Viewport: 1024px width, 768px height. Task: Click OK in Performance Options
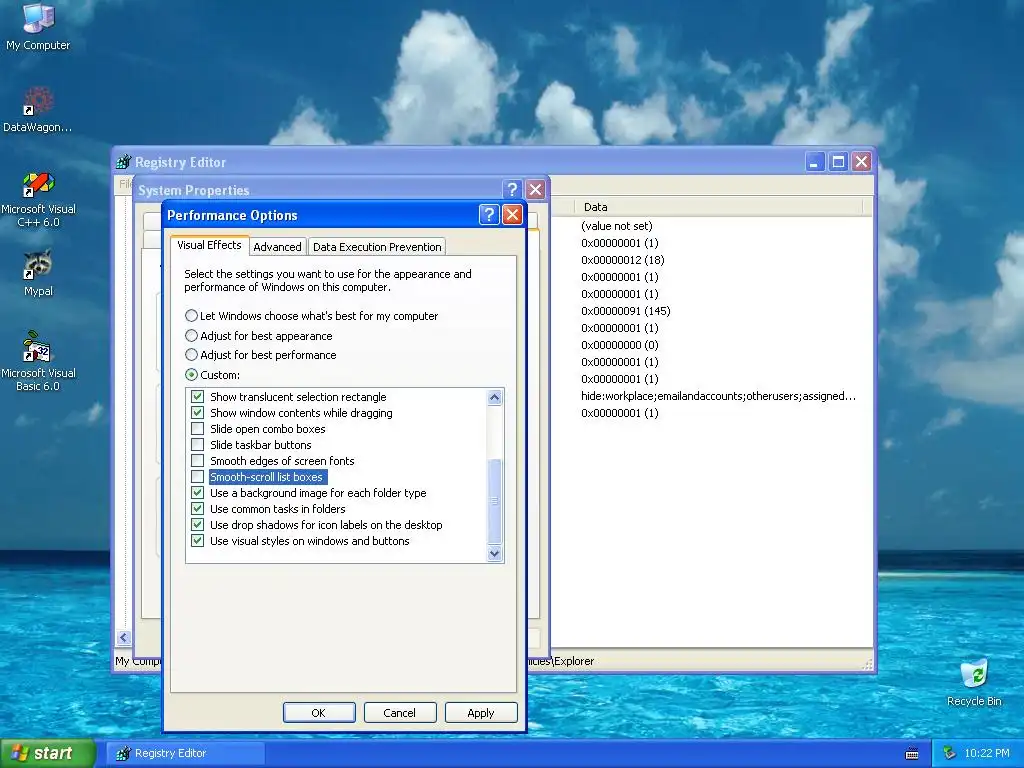[319, 712]
